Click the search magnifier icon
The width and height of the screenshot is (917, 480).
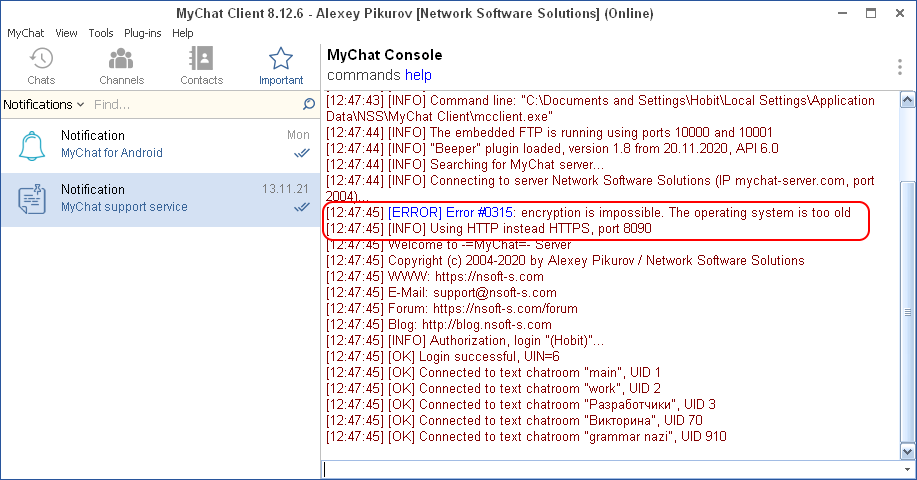(x=309, y=104)
